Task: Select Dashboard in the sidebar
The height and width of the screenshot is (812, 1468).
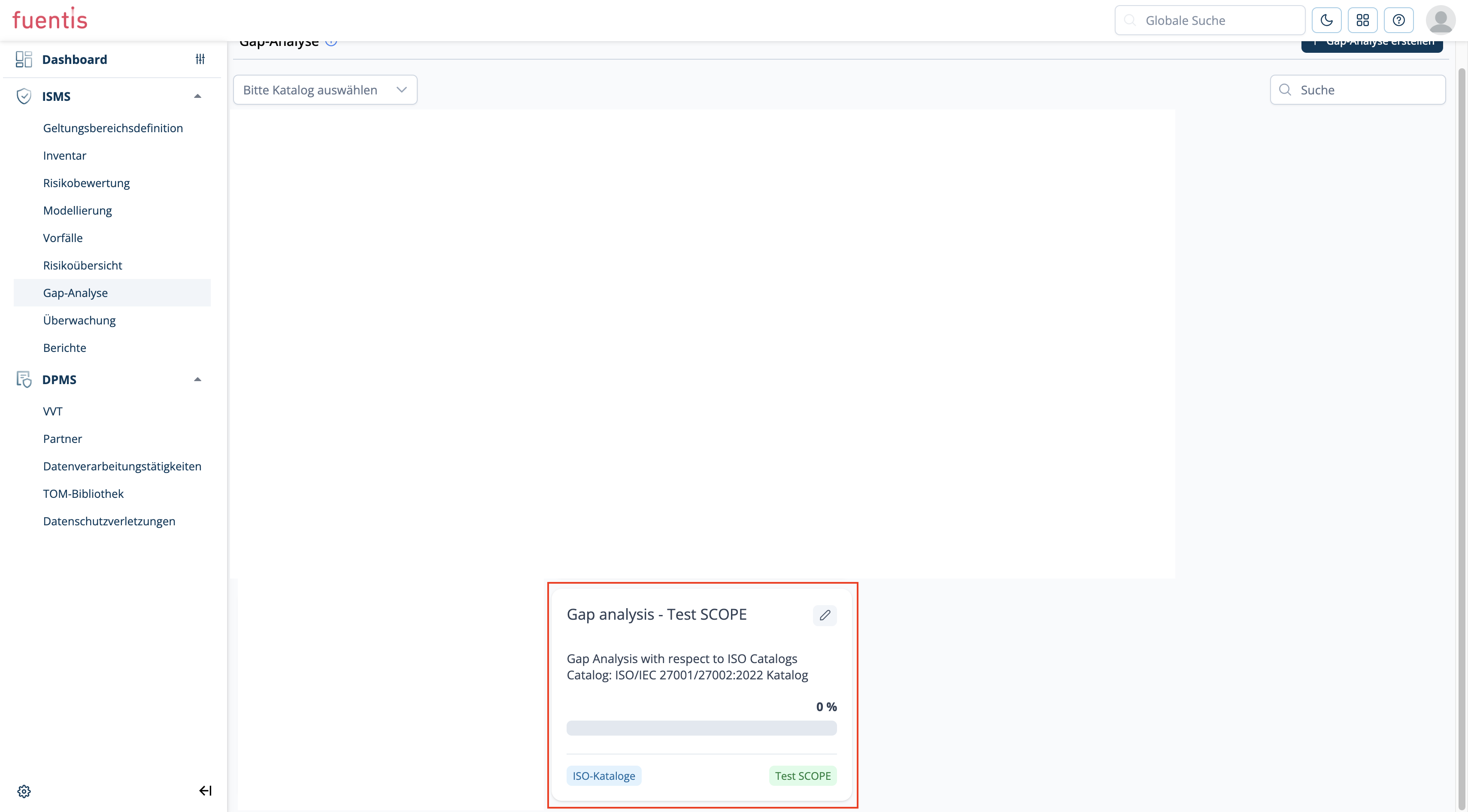Action: [x=74, y=59]
